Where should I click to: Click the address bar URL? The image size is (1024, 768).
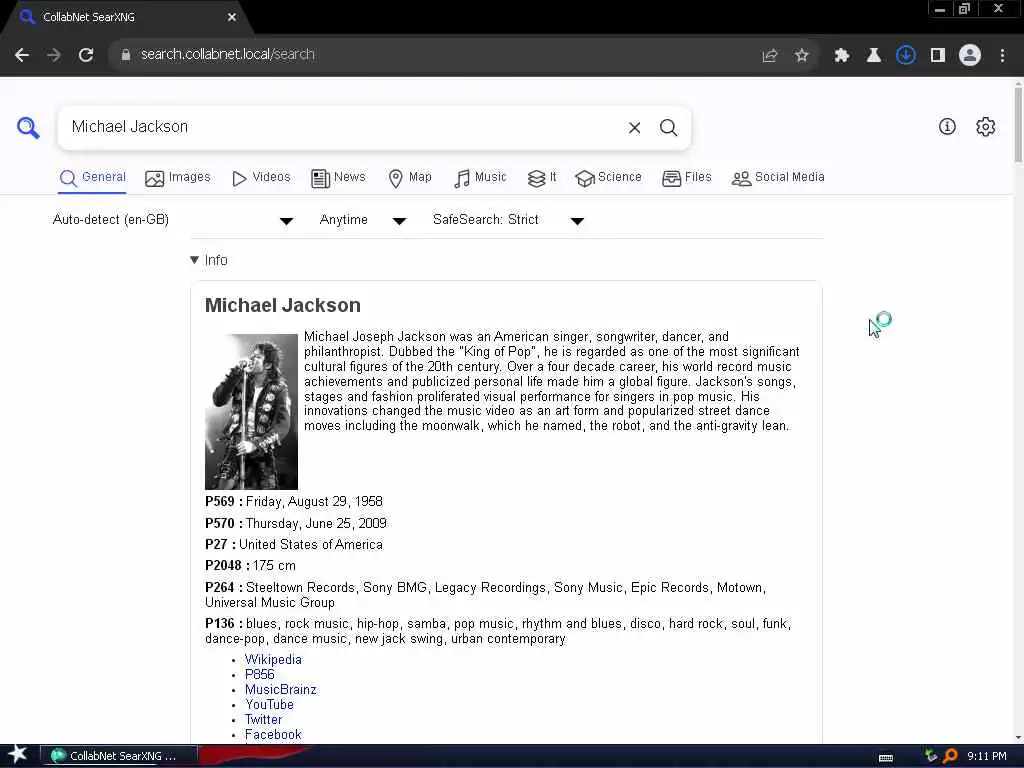(x=227, y=55)
